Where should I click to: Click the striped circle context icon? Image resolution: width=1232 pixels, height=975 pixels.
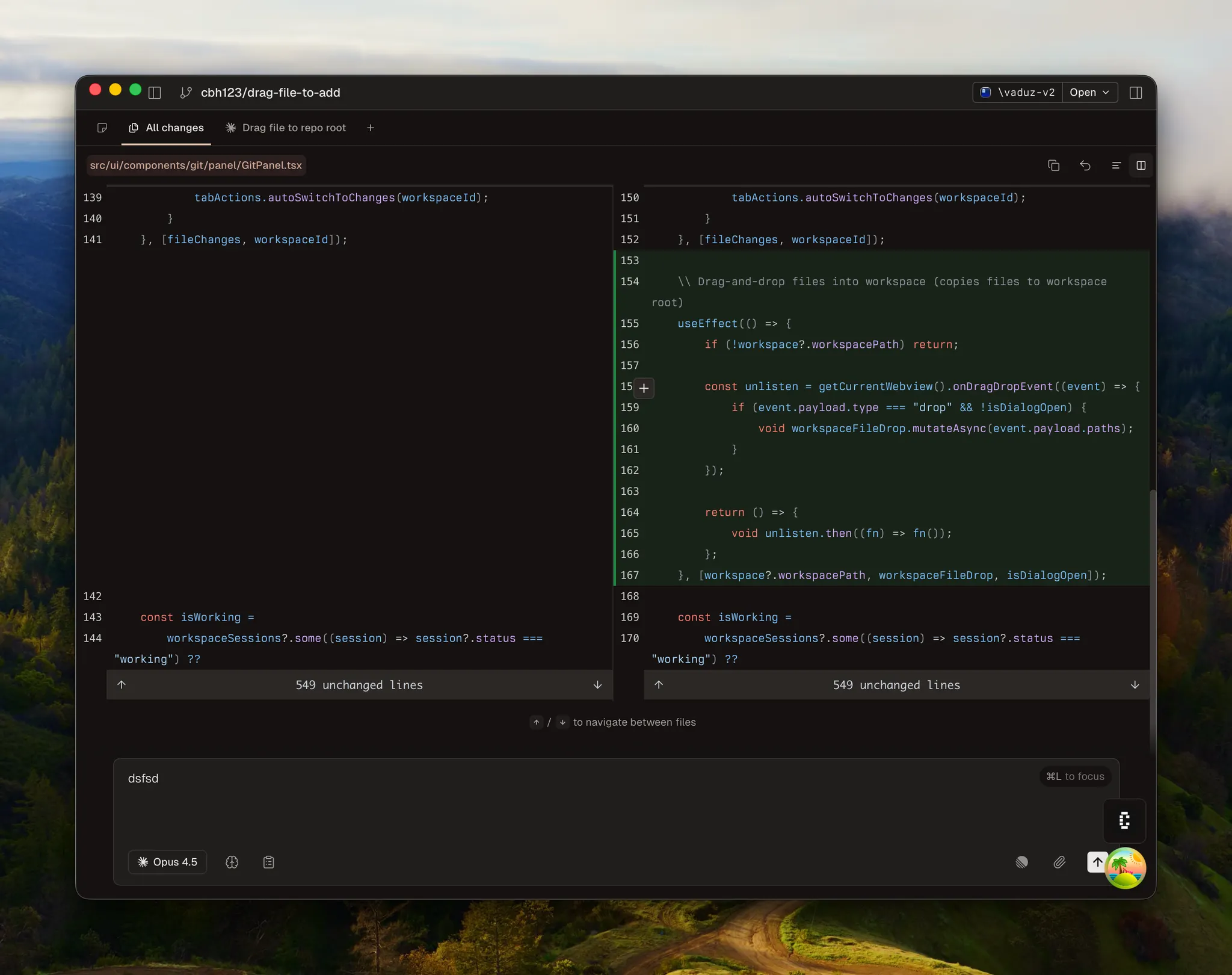[1021, 862]
